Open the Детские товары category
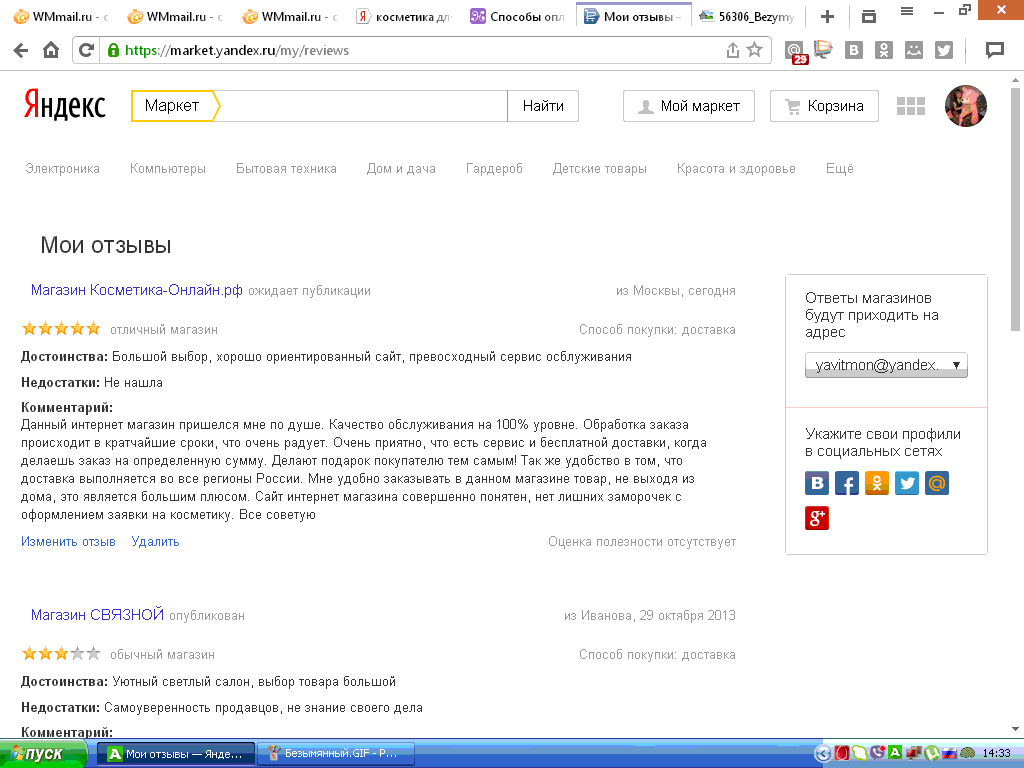Screen dimensions: 1024x768 coord(600,168)
